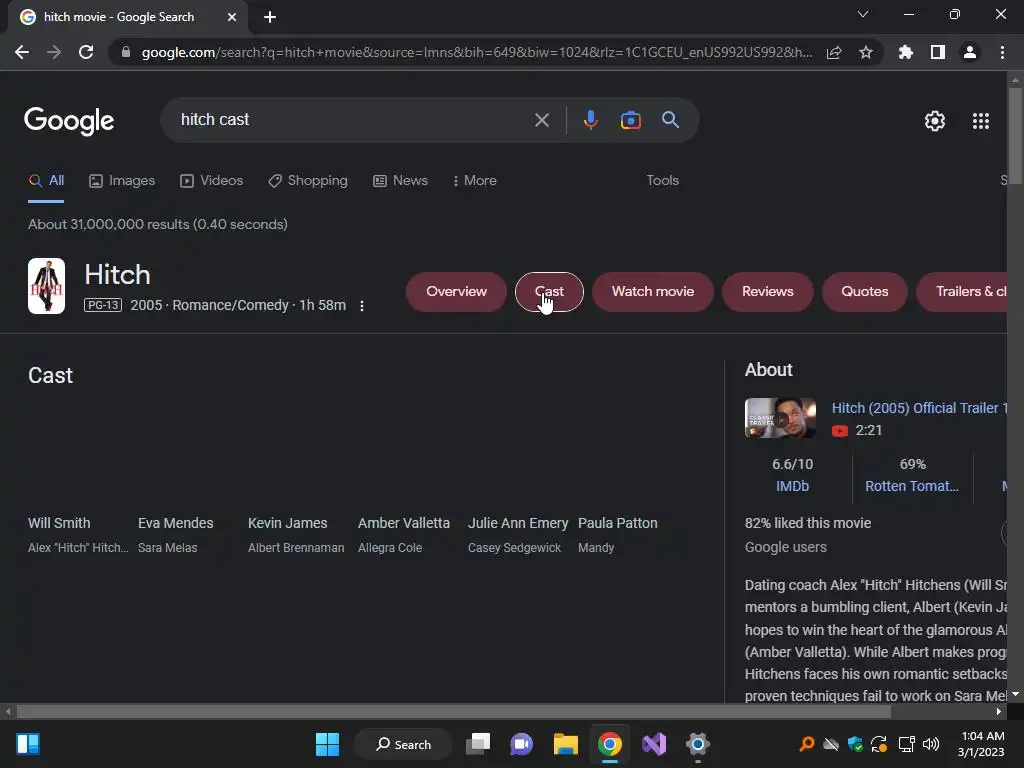The image size is (1024, 768).
Task: Click the browser forward arrow
Action: coord(54,52)
